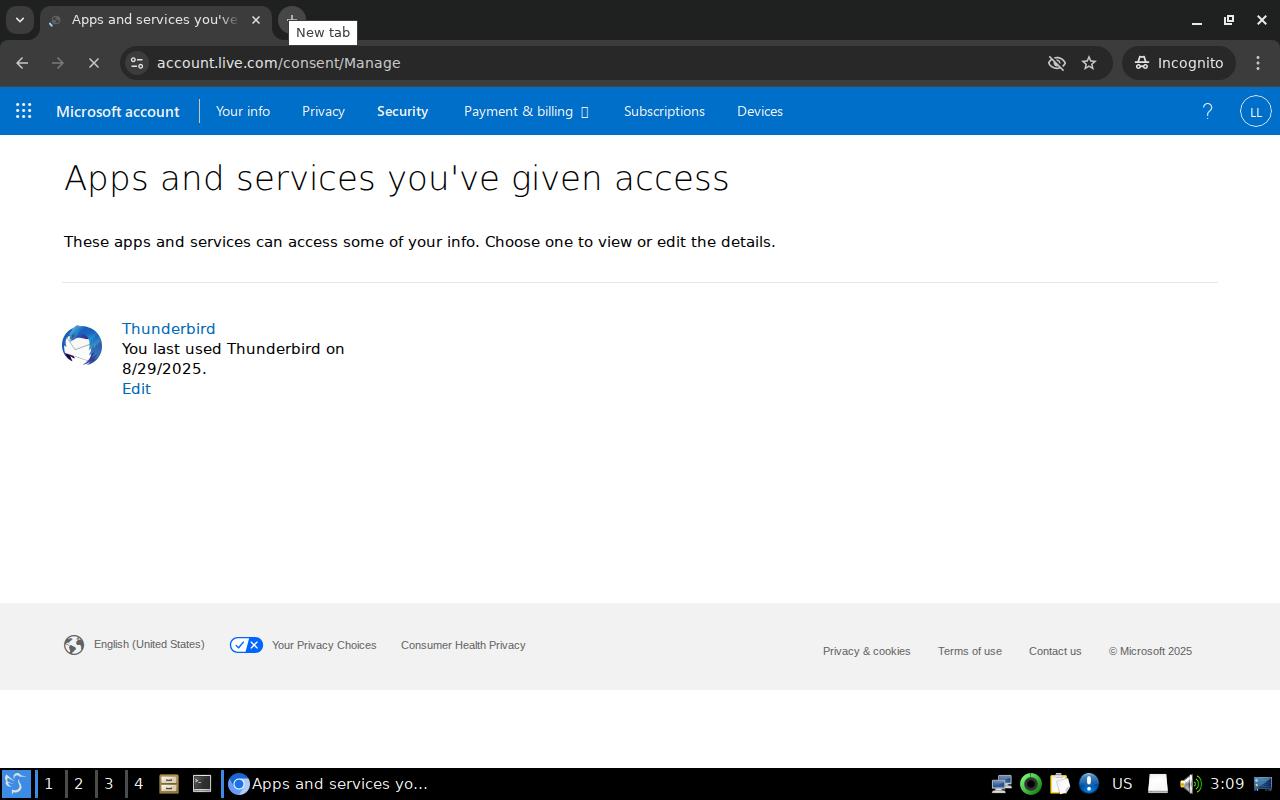Image resolution: width=1280 pixels, height=800 pixels.
Task: Click the Microsoft account home link
Action: pyautogui.click(x=118, y=111)
